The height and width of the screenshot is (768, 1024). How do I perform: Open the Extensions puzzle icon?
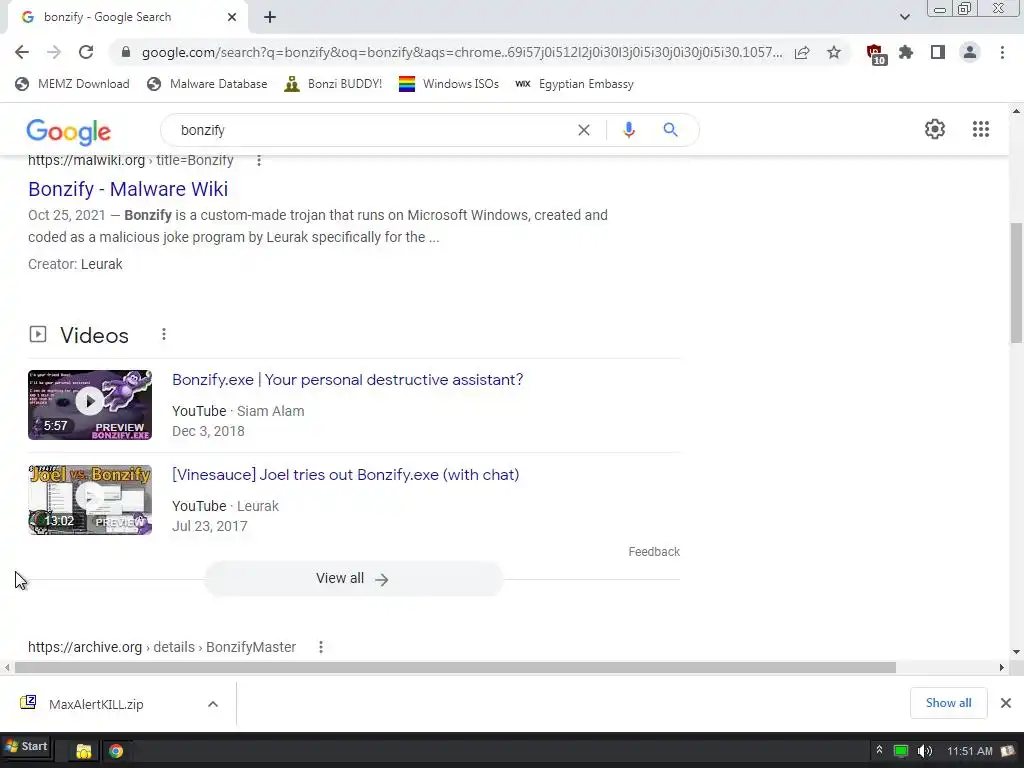click(906, 52)
